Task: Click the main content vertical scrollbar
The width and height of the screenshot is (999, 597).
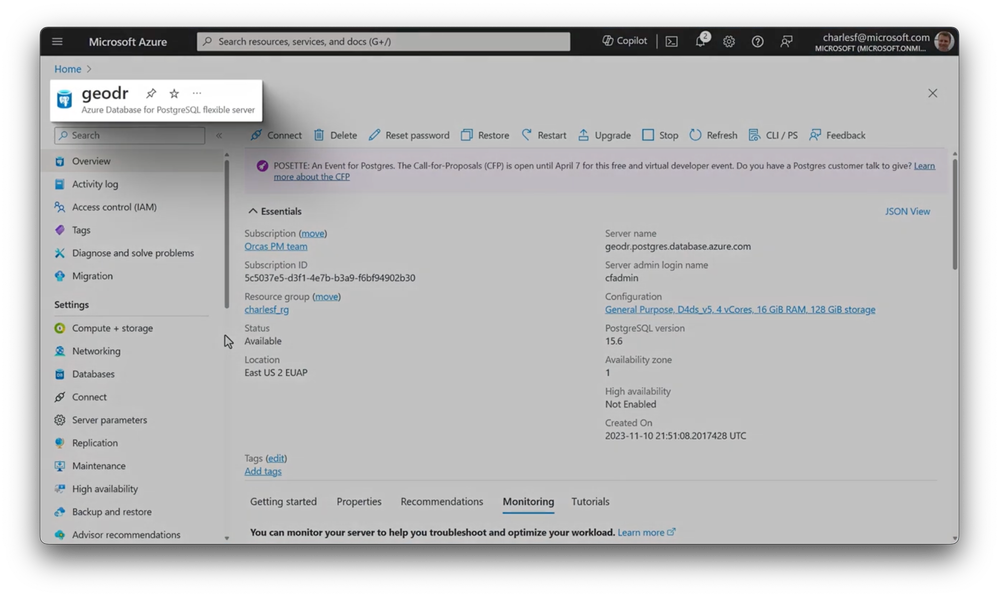Action: pos(954,213)
